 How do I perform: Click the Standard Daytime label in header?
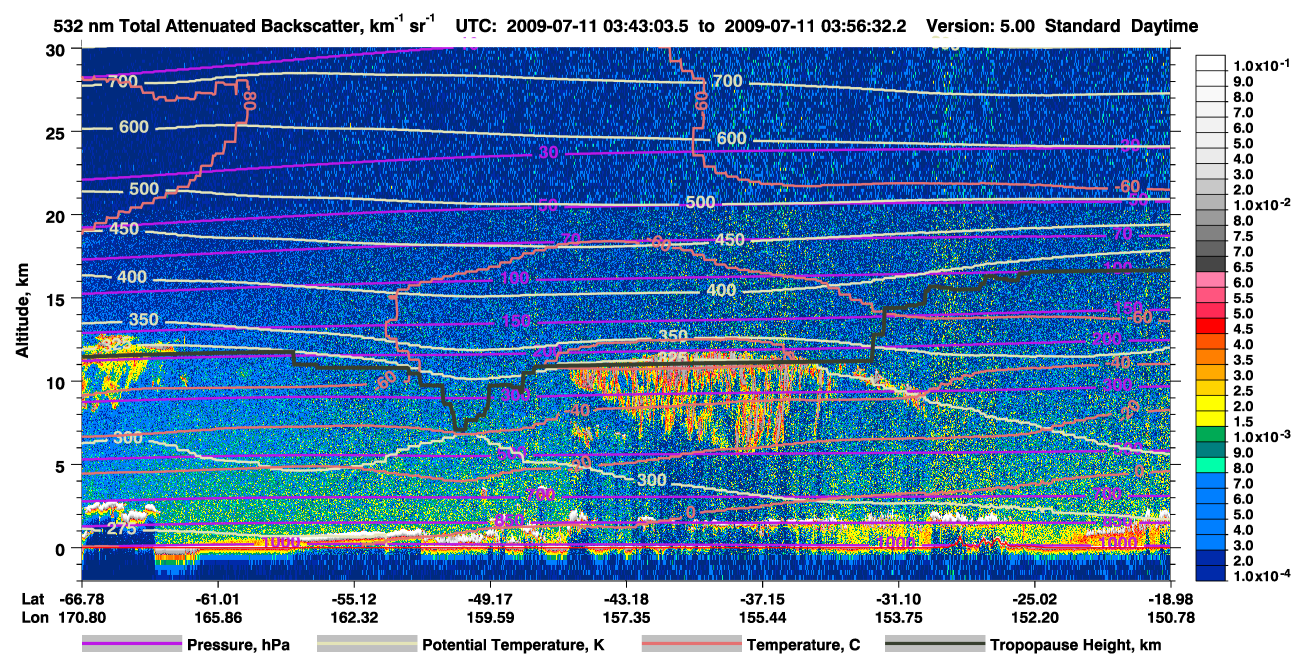[x=1121, y=26]
